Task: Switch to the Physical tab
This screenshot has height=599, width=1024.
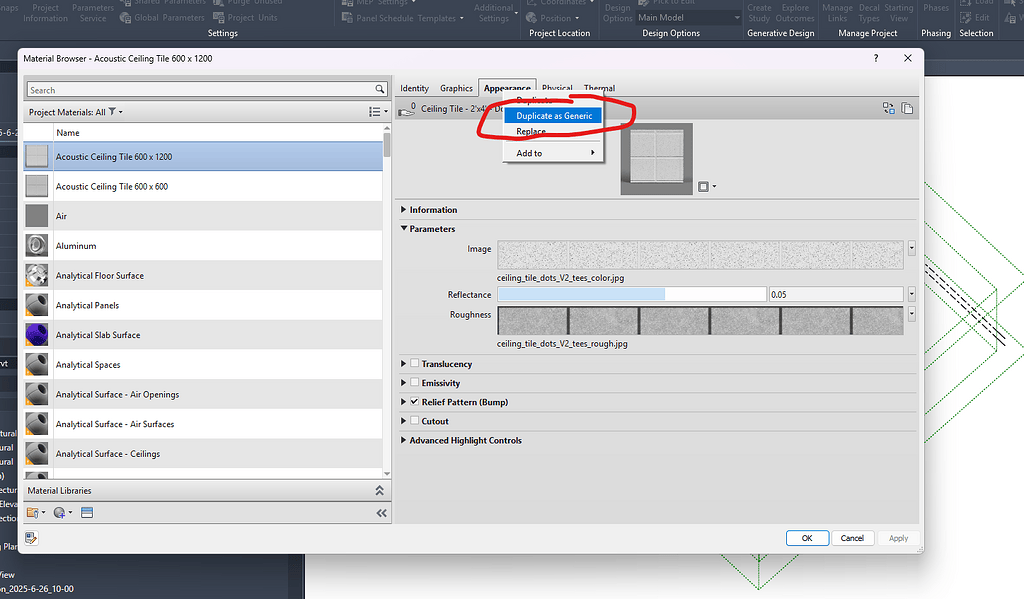Action: click(557, 88)
